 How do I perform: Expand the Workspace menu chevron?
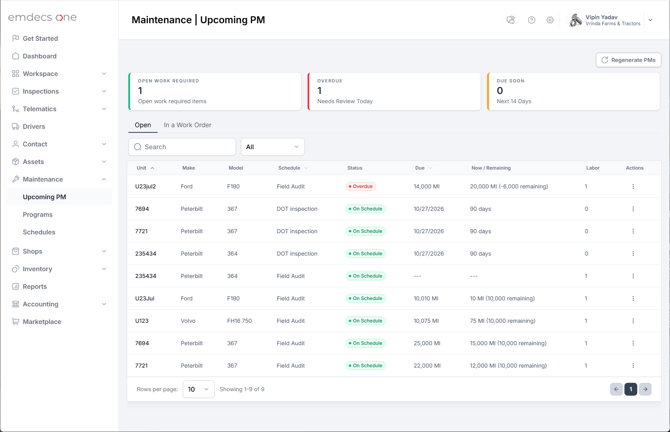104,73
